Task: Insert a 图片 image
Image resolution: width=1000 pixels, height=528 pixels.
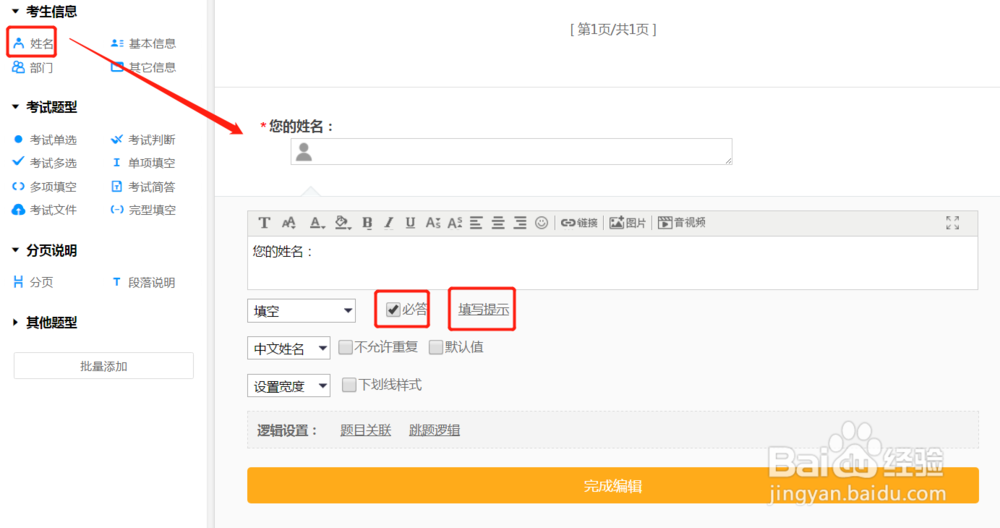Action: point(628,223)
